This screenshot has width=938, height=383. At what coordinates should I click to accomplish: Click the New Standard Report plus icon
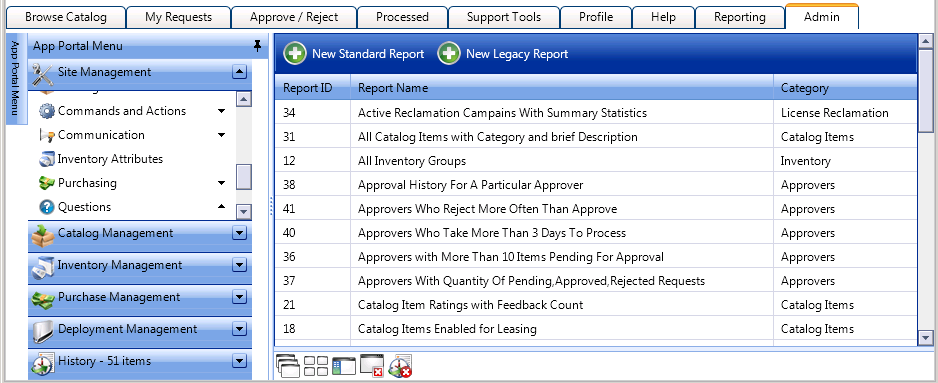coord(294,54)
